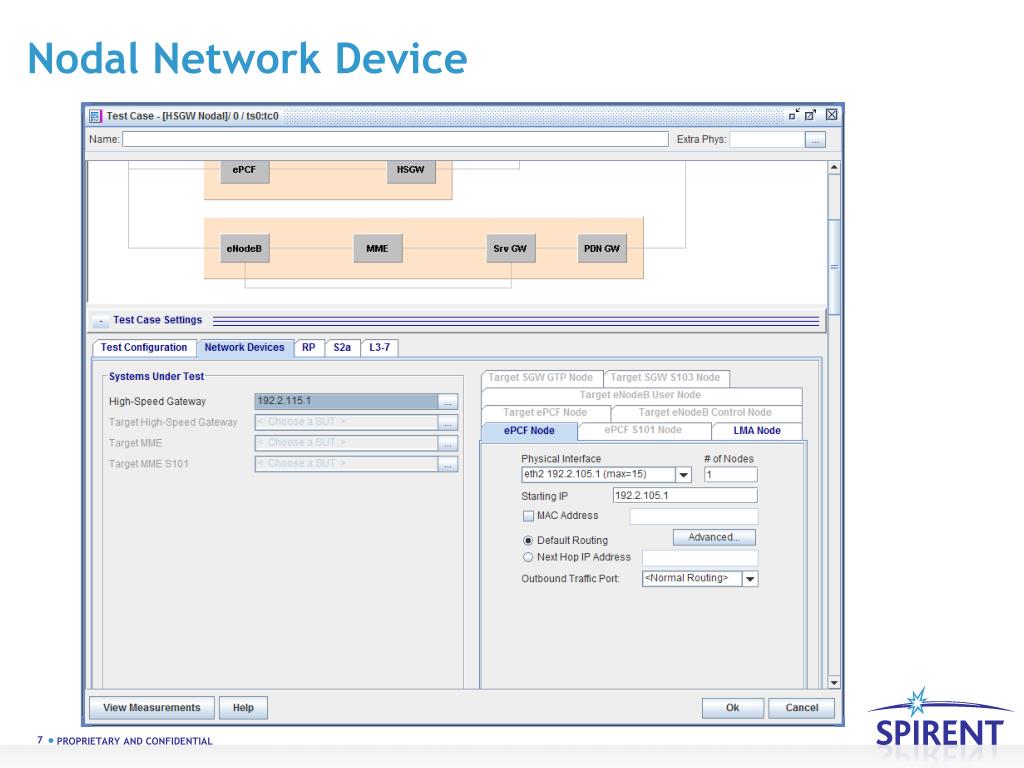
Task: Select the HSGW node in diagram
Action: [411, 170]
